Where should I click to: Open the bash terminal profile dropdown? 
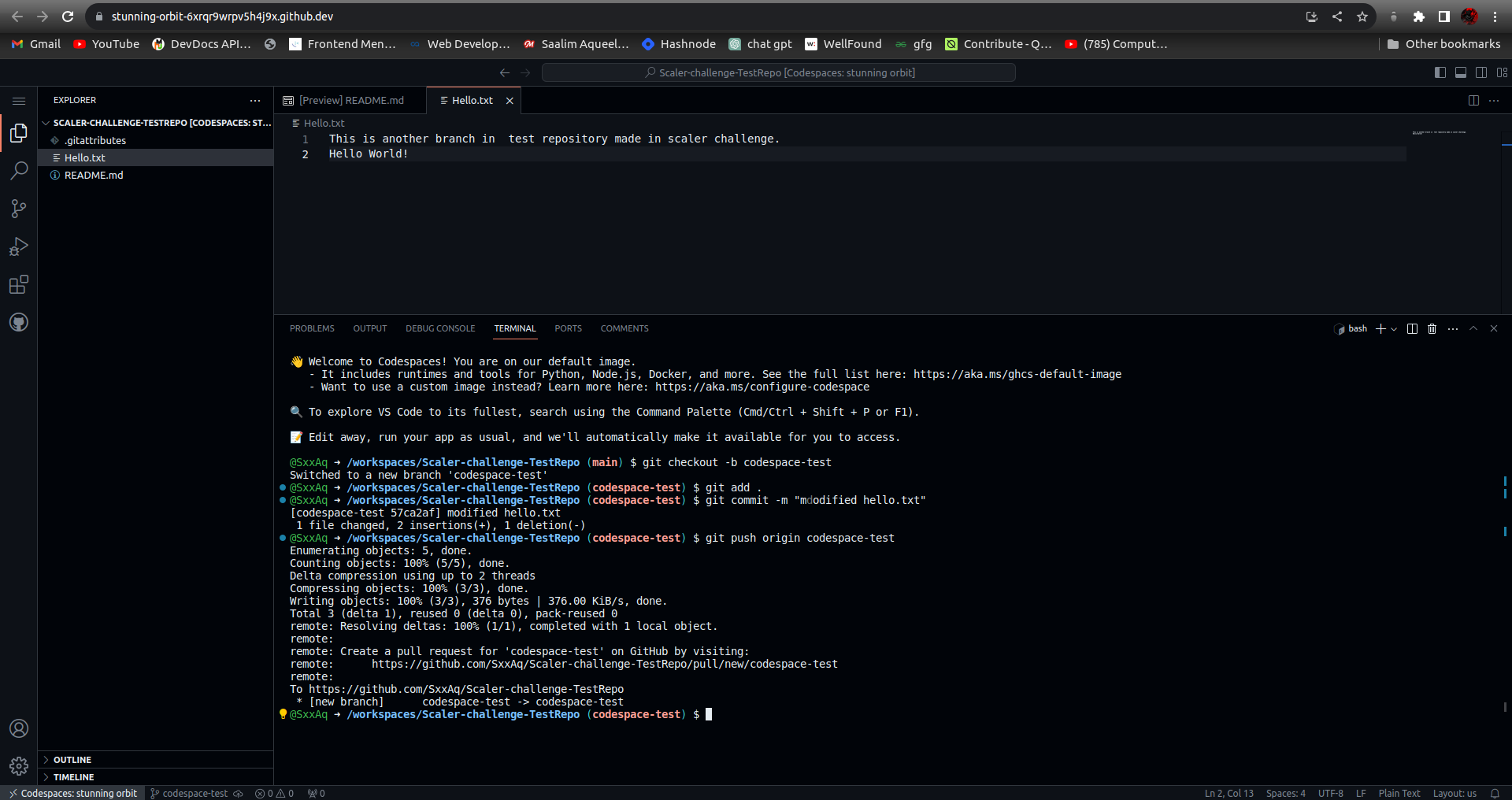pyautogui.click(x=1395, y=329)
